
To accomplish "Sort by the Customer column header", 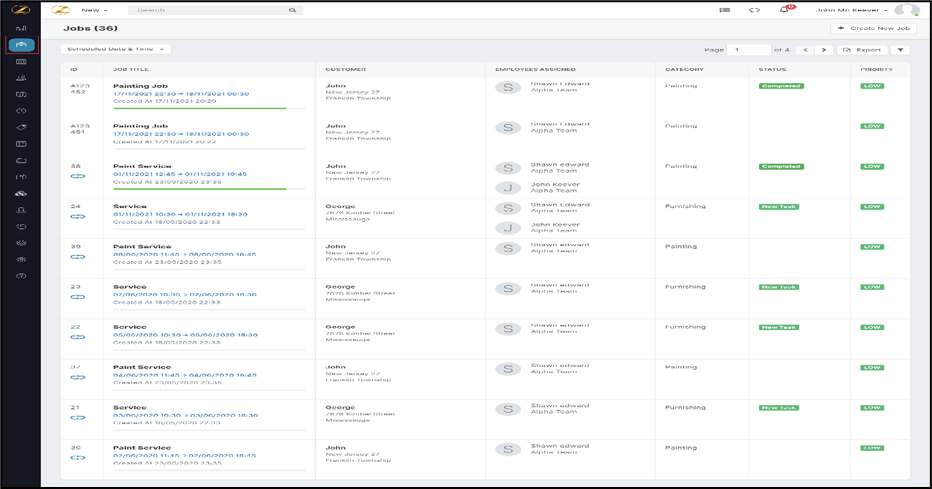I will [x=346, y=69].
